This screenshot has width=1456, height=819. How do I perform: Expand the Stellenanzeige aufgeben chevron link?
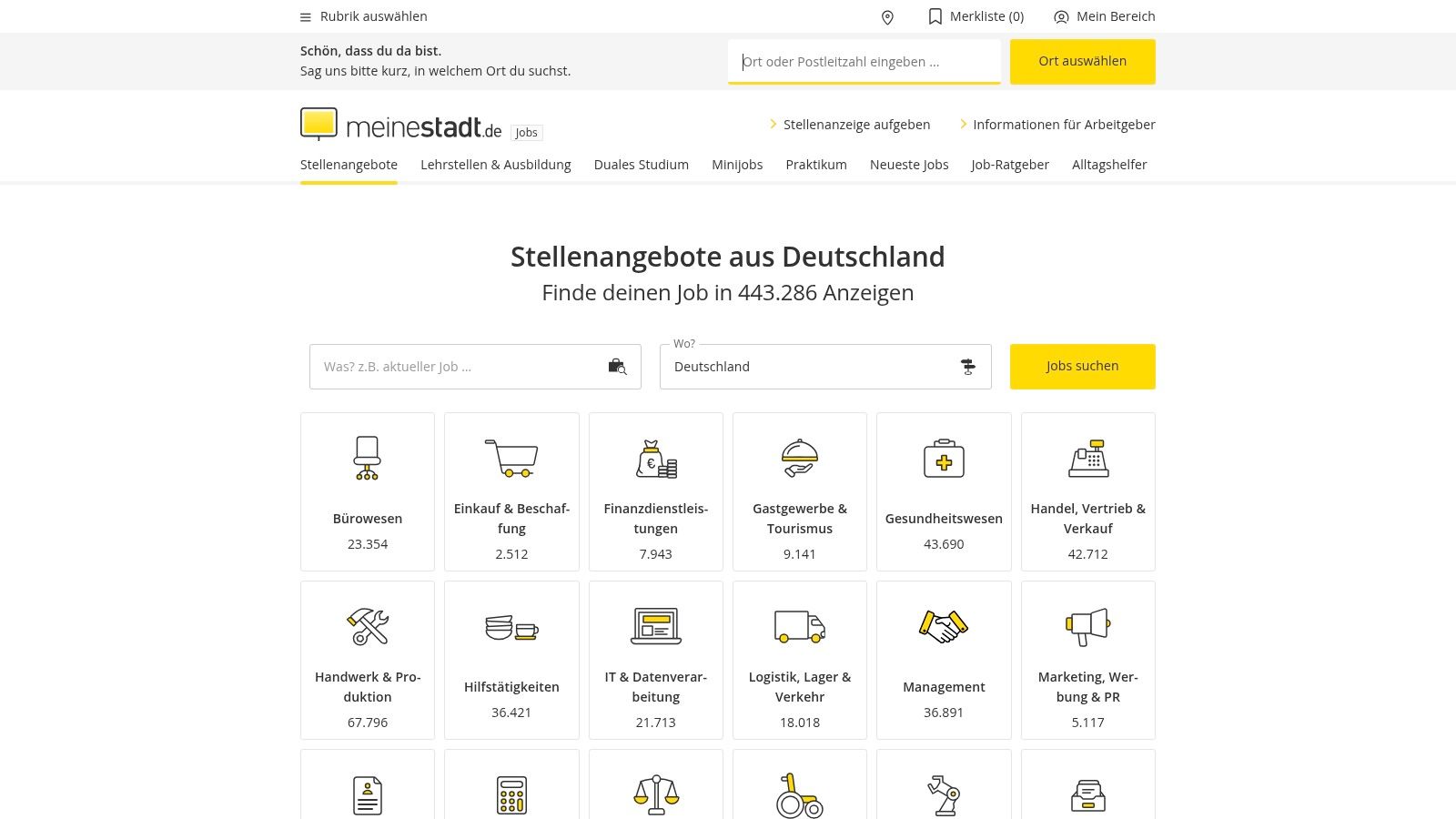(x=773, y=125)
